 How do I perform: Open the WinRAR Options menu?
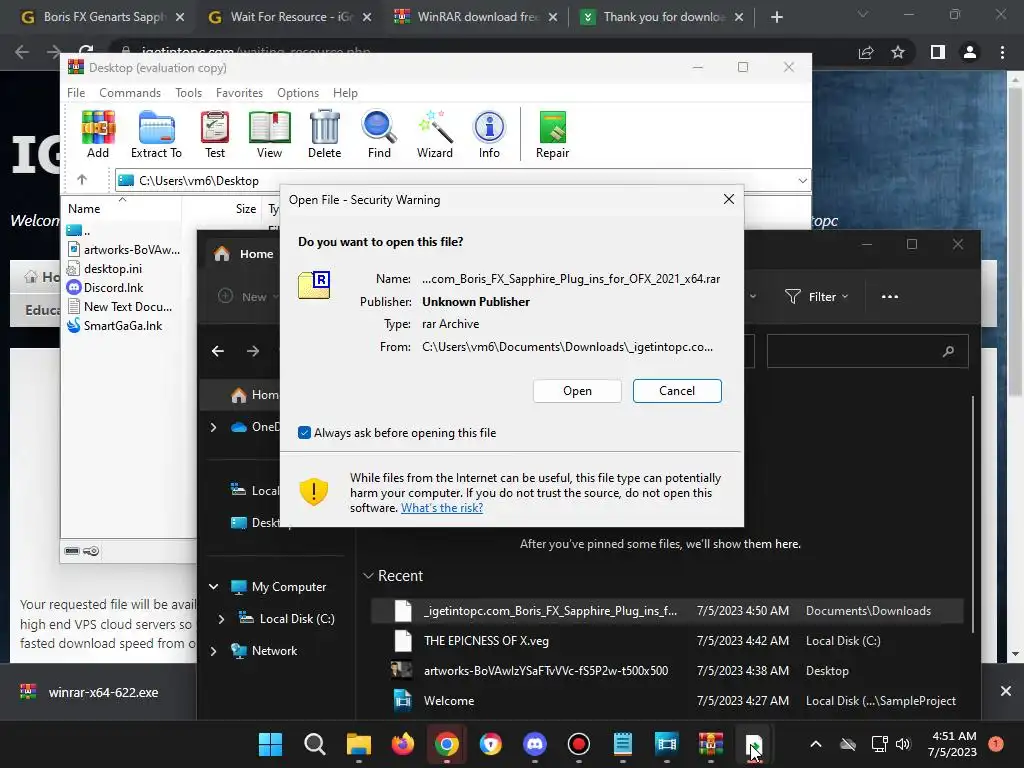[298, 93]
